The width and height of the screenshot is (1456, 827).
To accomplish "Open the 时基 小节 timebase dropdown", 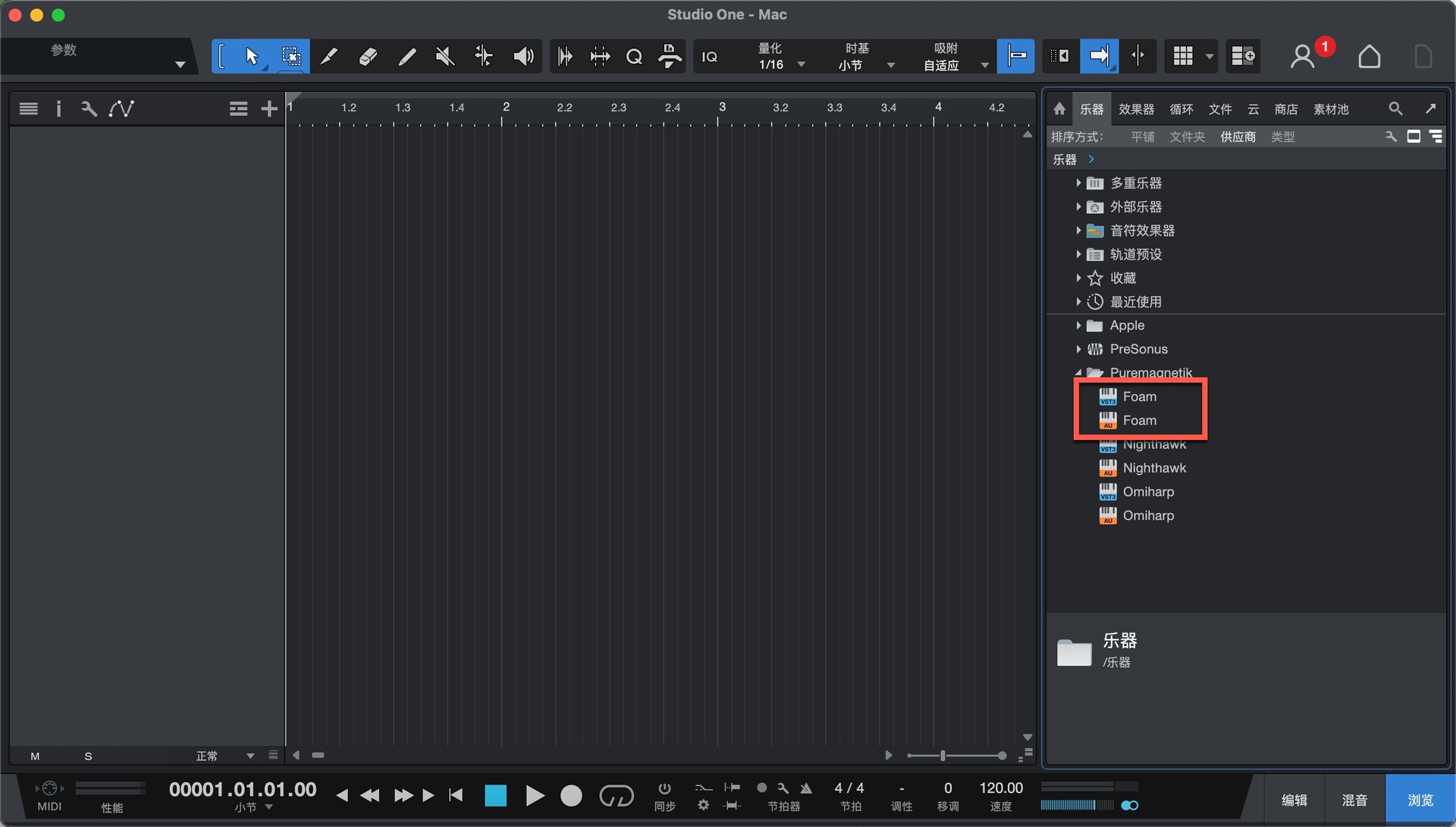I will 867,57.
